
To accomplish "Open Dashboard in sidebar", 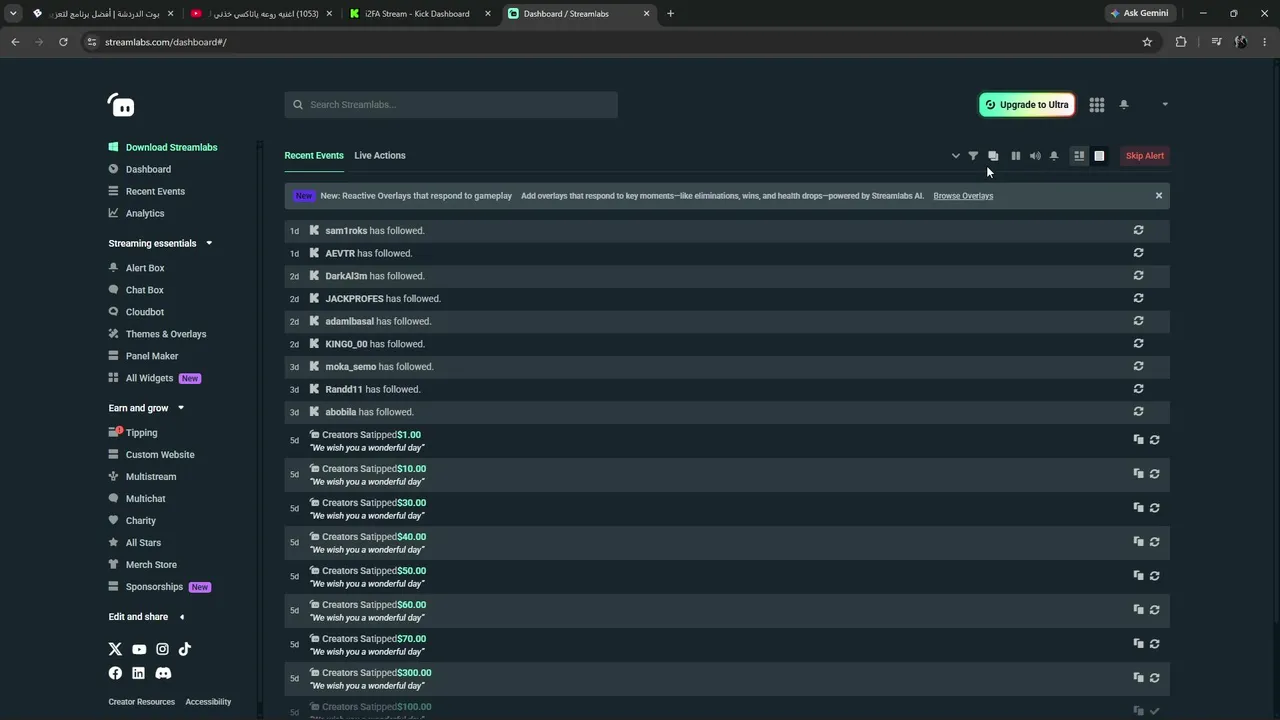I will [x=140, y=169].
